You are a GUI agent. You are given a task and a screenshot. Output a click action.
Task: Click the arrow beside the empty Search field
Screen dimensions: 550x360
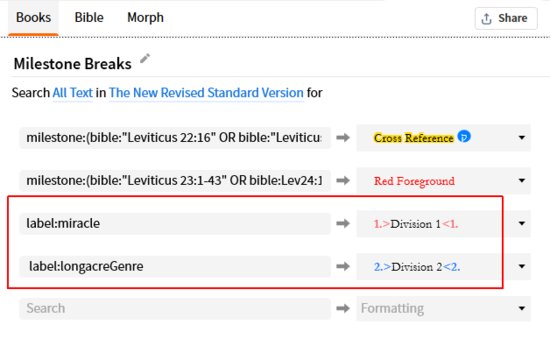click(x=343, y=308)
